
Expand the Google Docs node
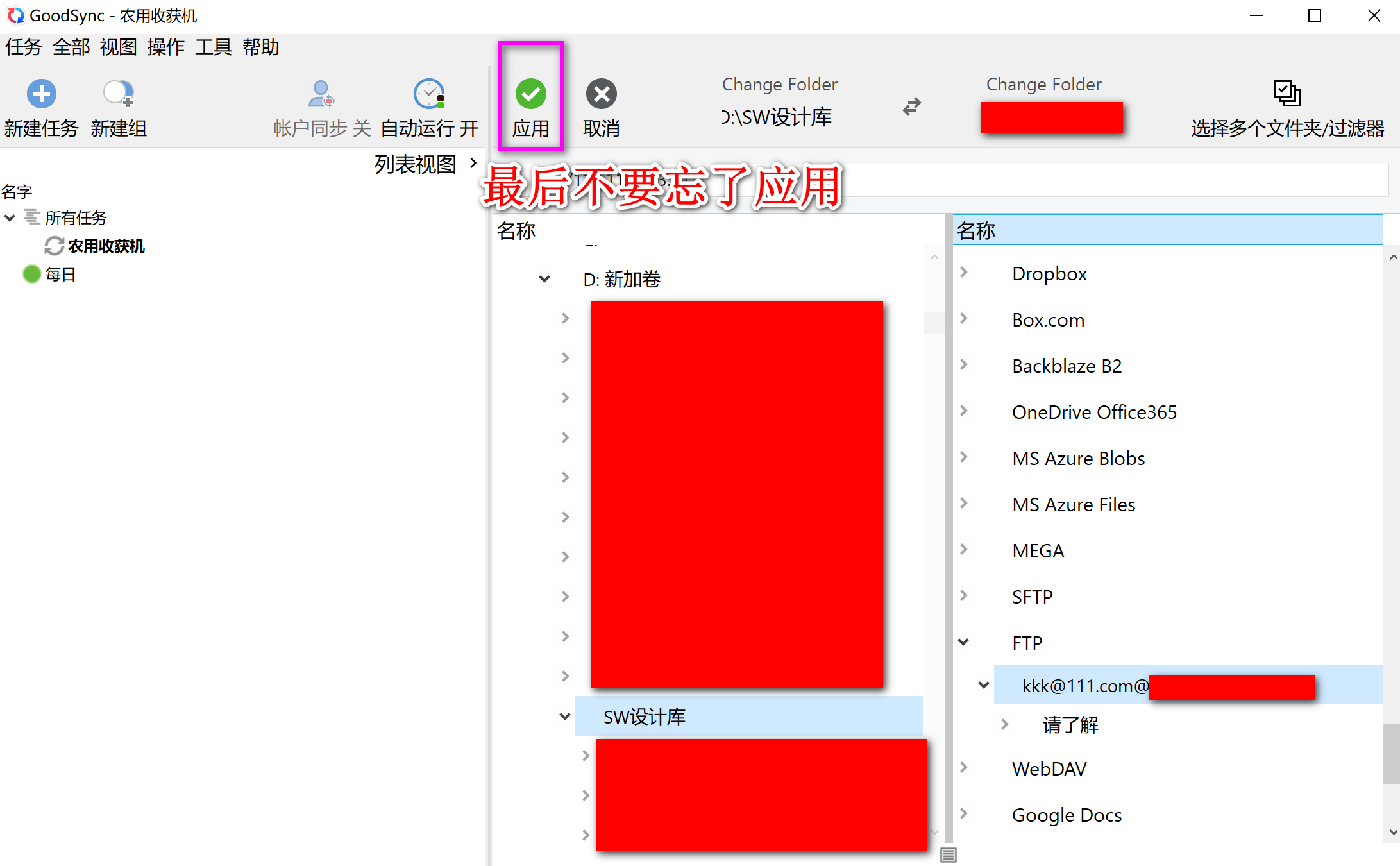click(964, 814)
